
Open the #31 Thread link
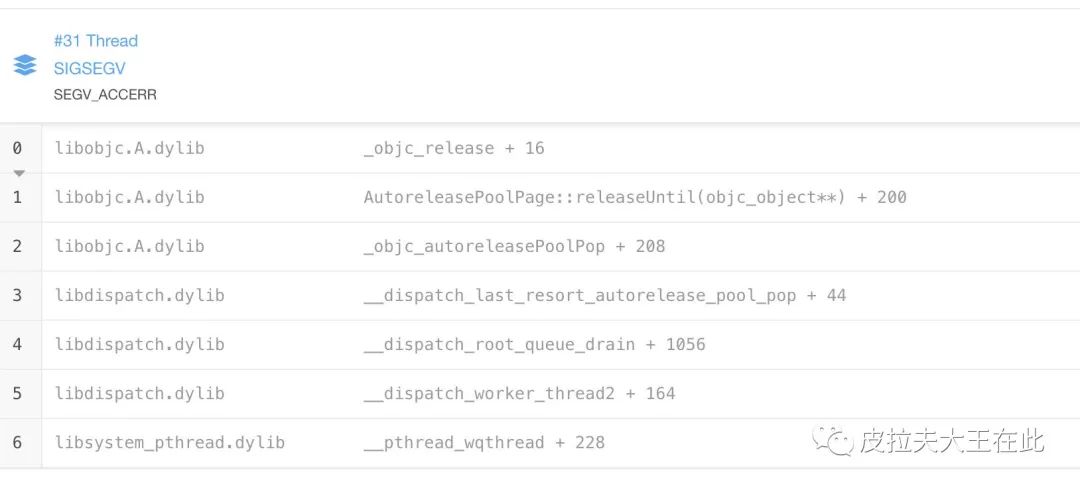coord(96,41)
